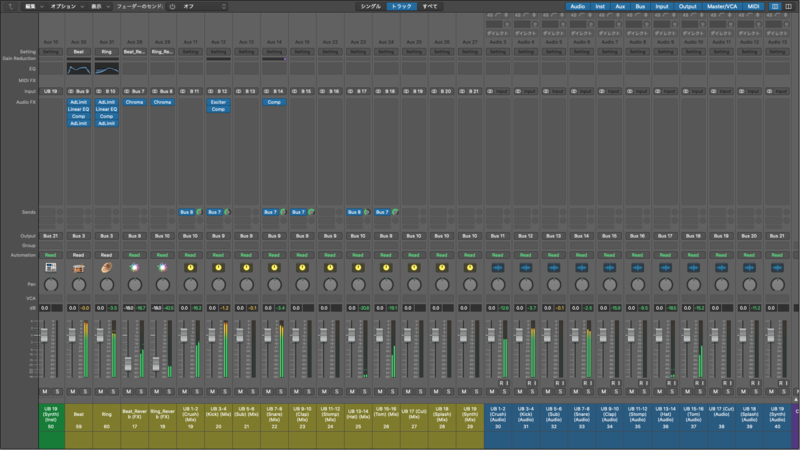Switch mixer to シングル (Single) mode

[371, 7]
